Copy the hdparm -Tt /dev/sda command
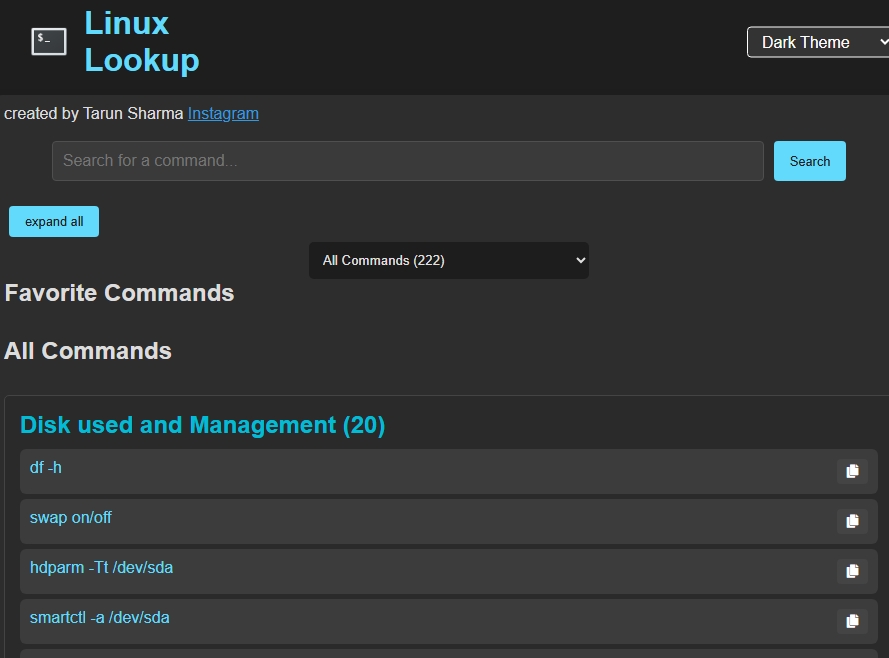The image size is (889, 658). coord(852,571)
